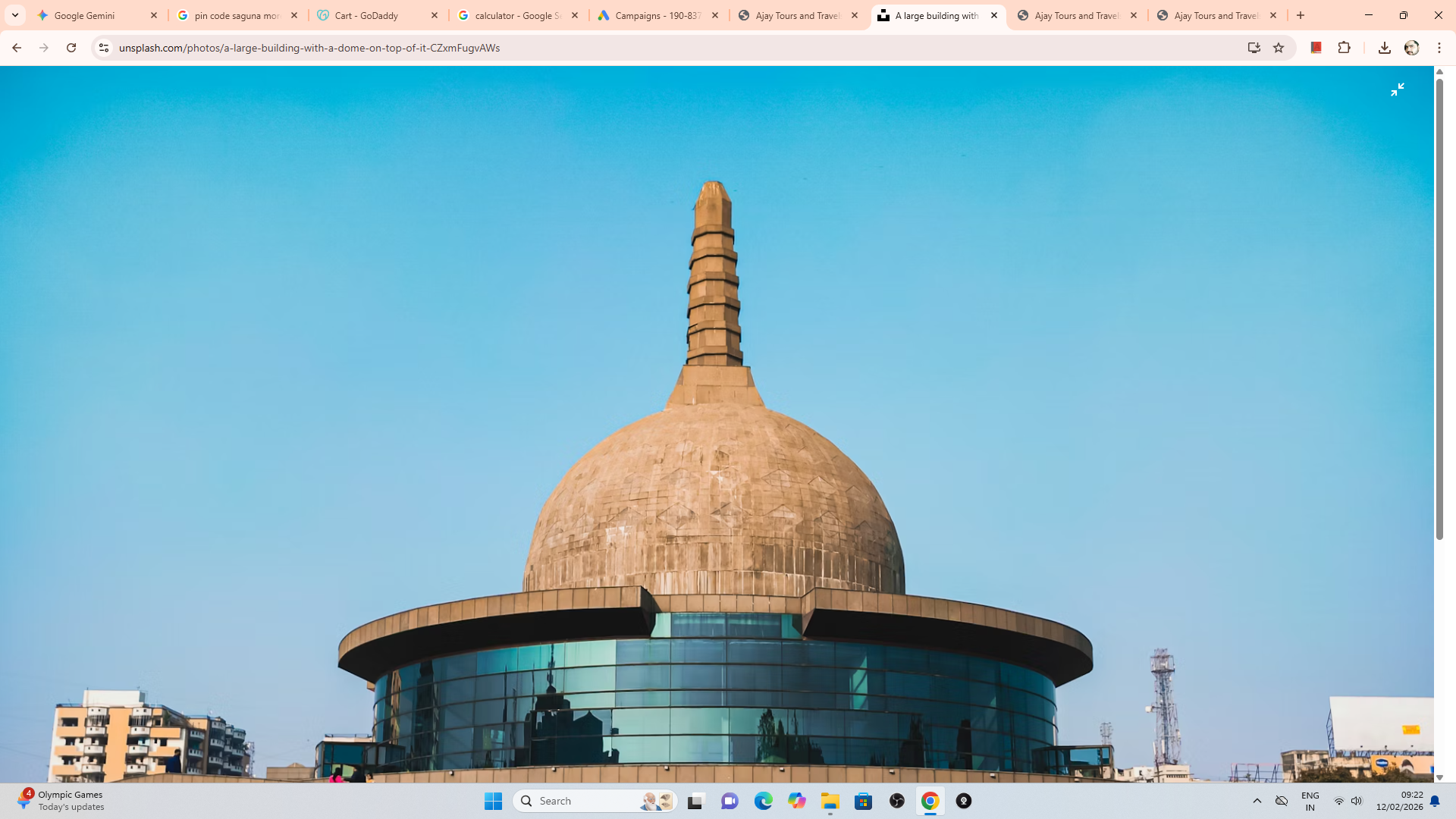
Task: Open Microsoft Copilot from the taskbar
Action: 797,801
